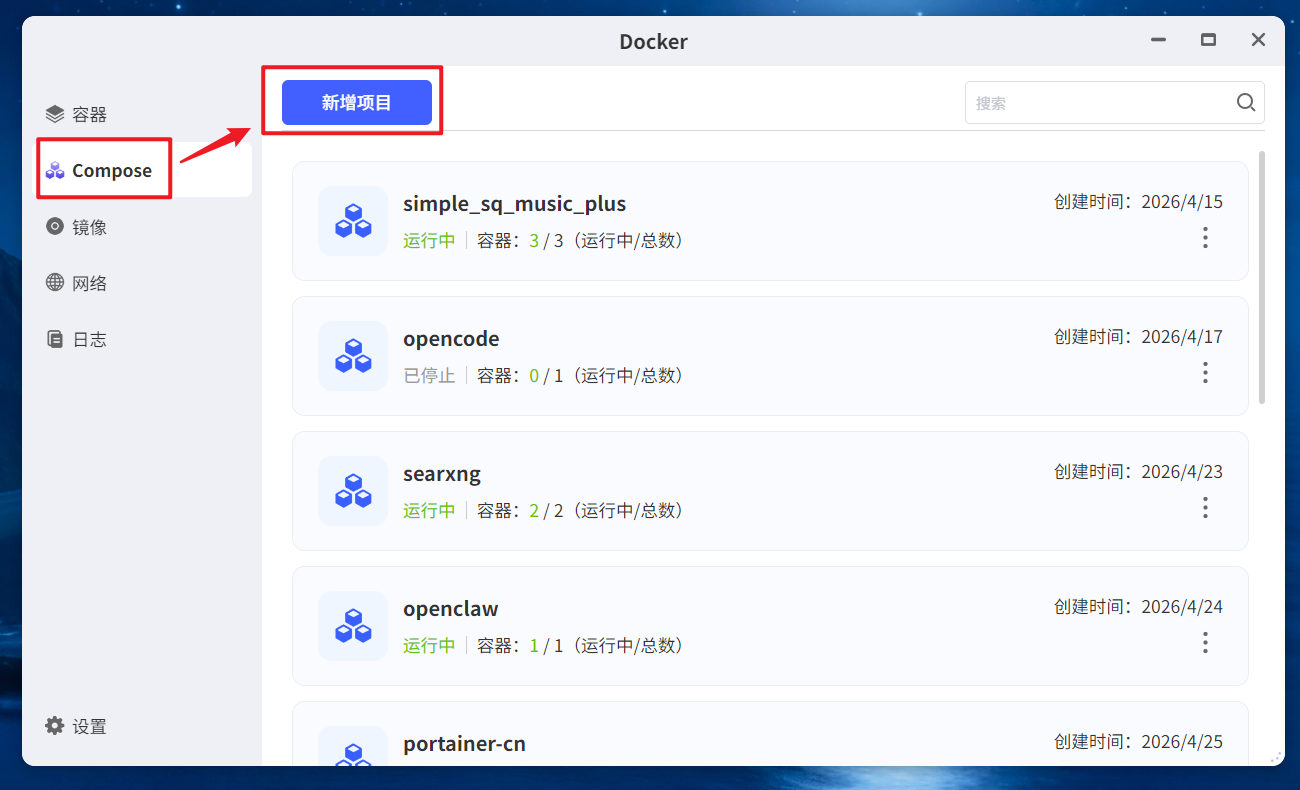The height and width of the screenshot is (790, 1300).
Task: Open the 网络 (Network) section
Action: point(142,283)
